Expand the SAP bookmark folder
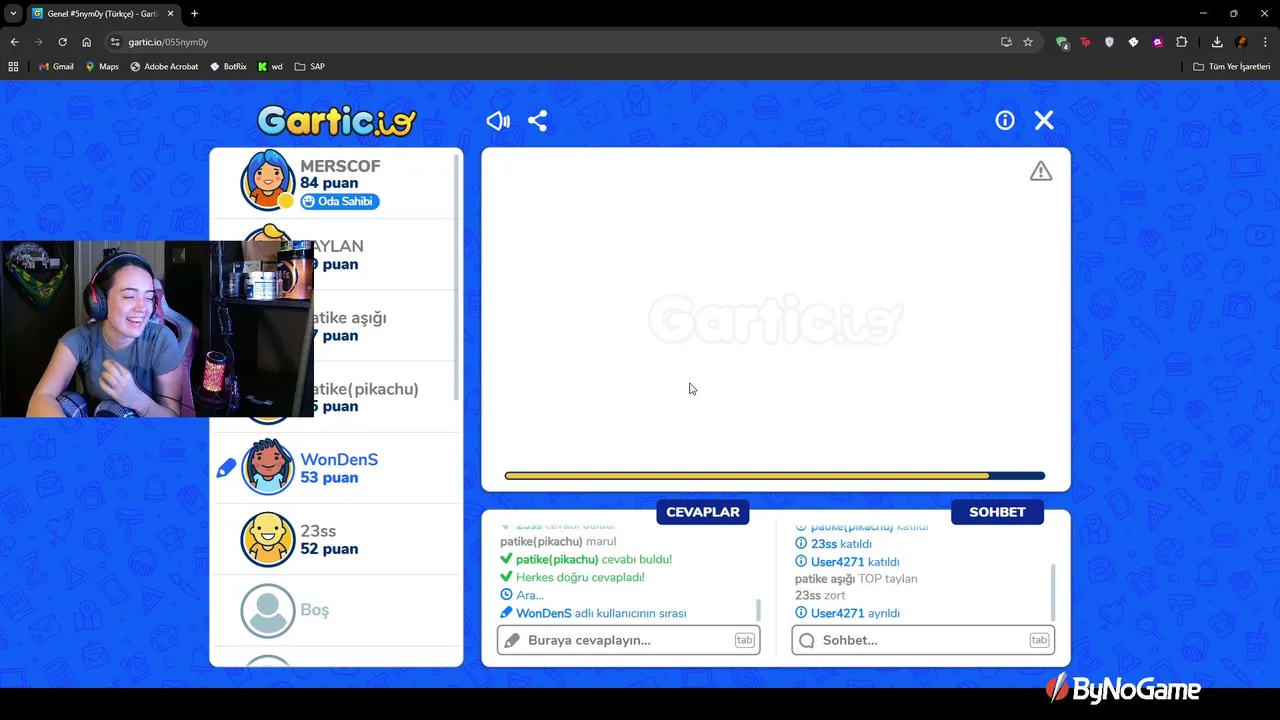1280x720 pixels. [x=310, y=67]
